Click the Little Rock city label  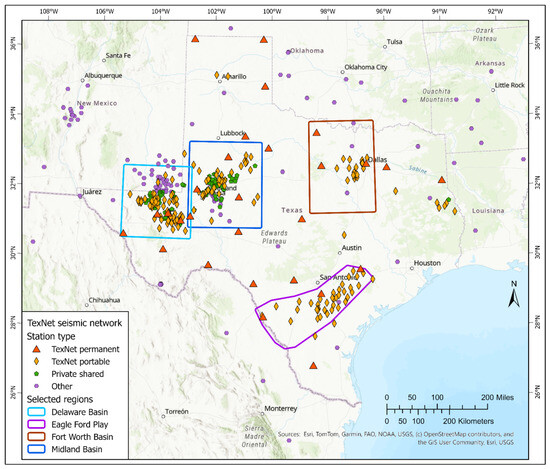coord(510,85)
